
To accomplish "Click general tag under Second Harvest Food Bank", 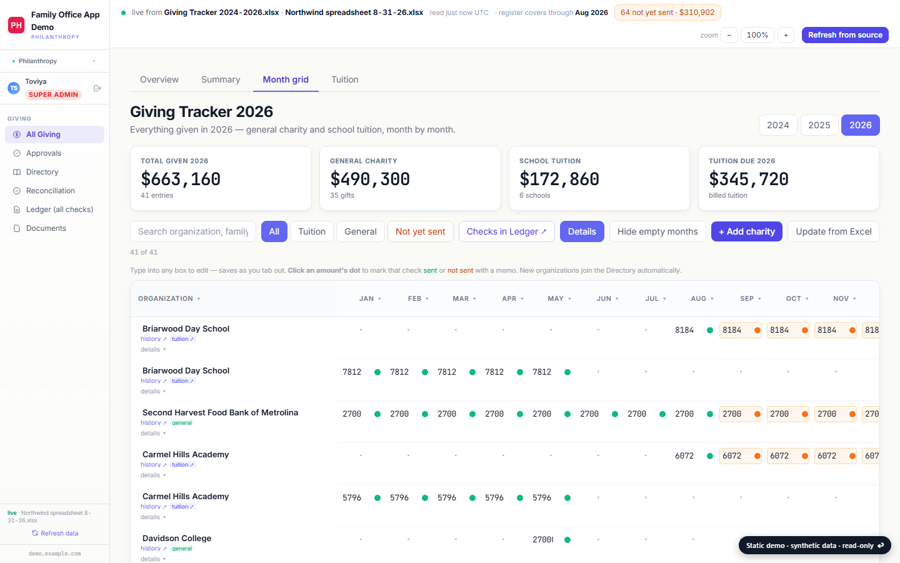I will point(181,423).
